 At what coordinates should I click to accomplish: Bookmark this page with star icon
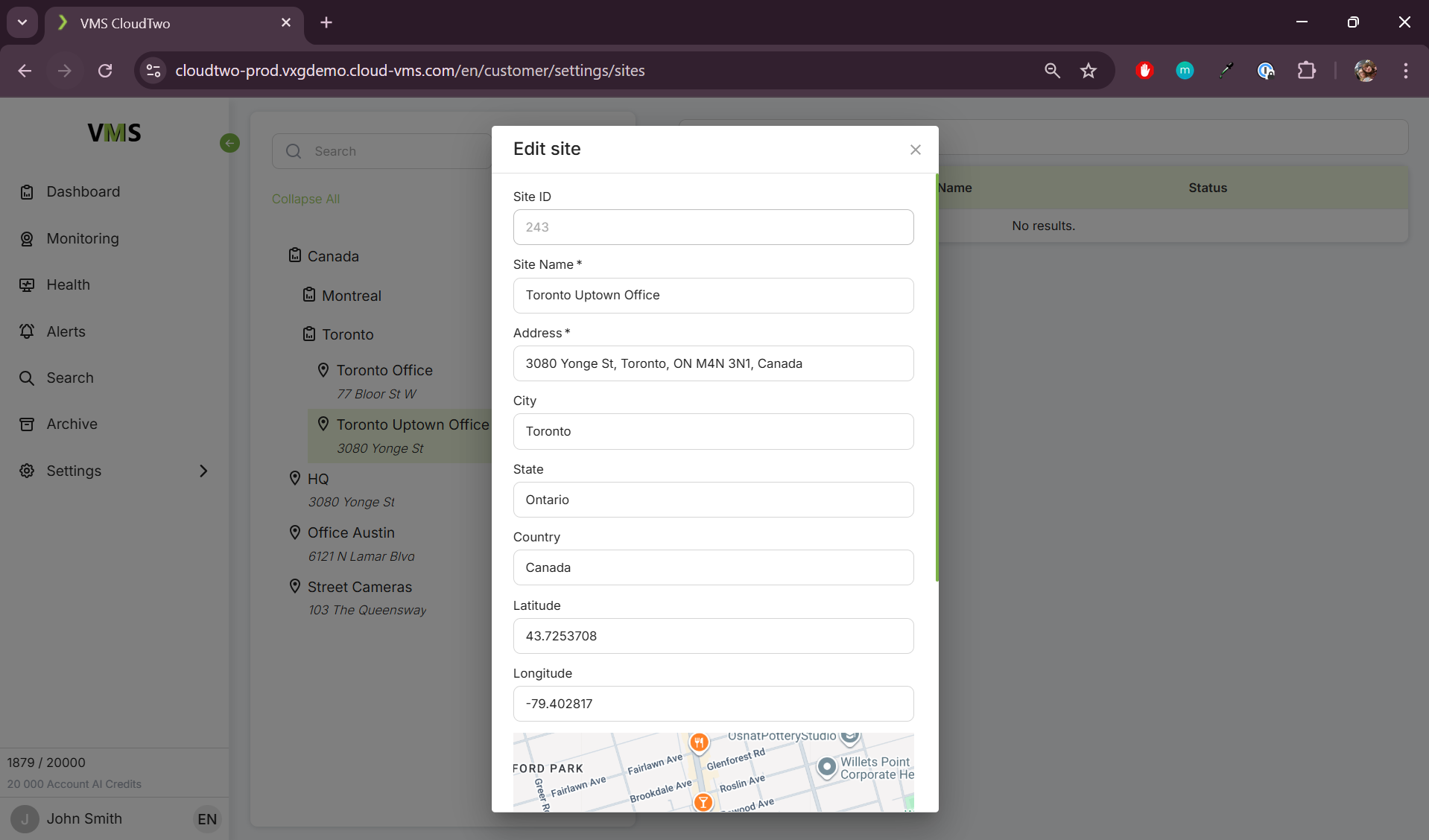point(1089,71)
